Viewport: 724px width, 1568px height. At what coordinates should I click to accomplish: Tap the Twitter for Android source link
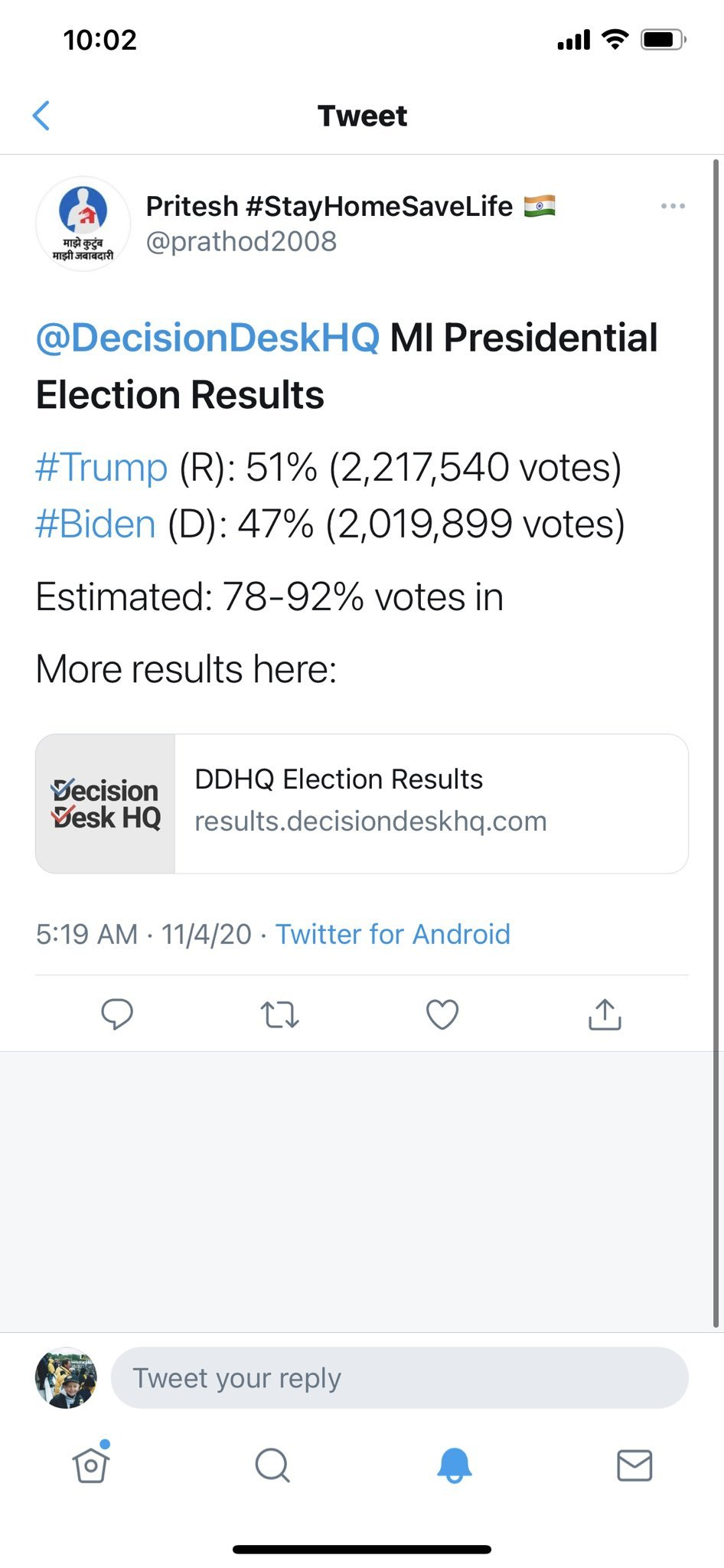[393, 934]
